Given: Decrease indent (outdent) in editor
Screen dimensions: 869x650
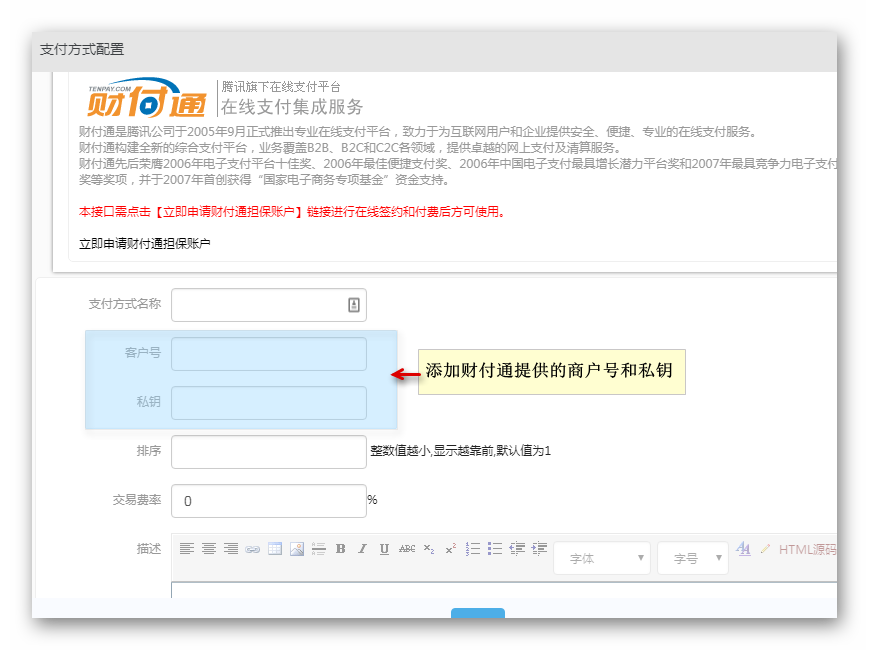Looking at the screenshot, I should (x=517, y=549).
